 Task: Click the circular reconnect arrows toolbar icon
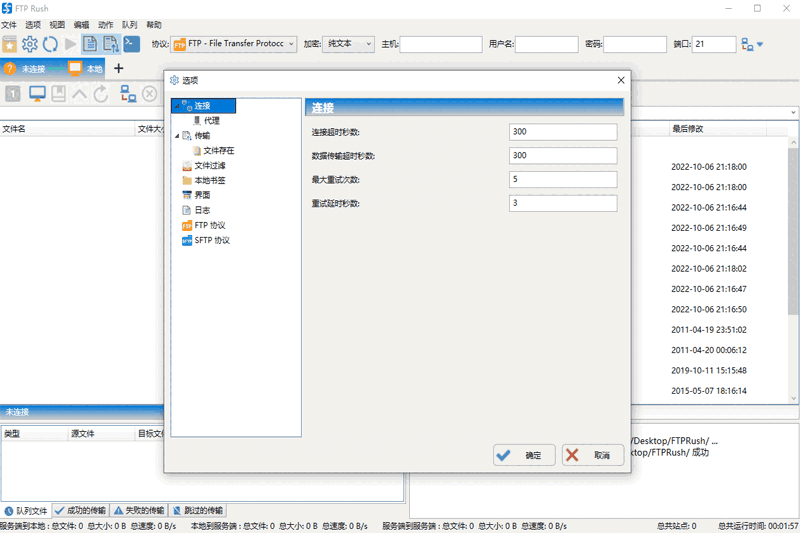[50, 44]
